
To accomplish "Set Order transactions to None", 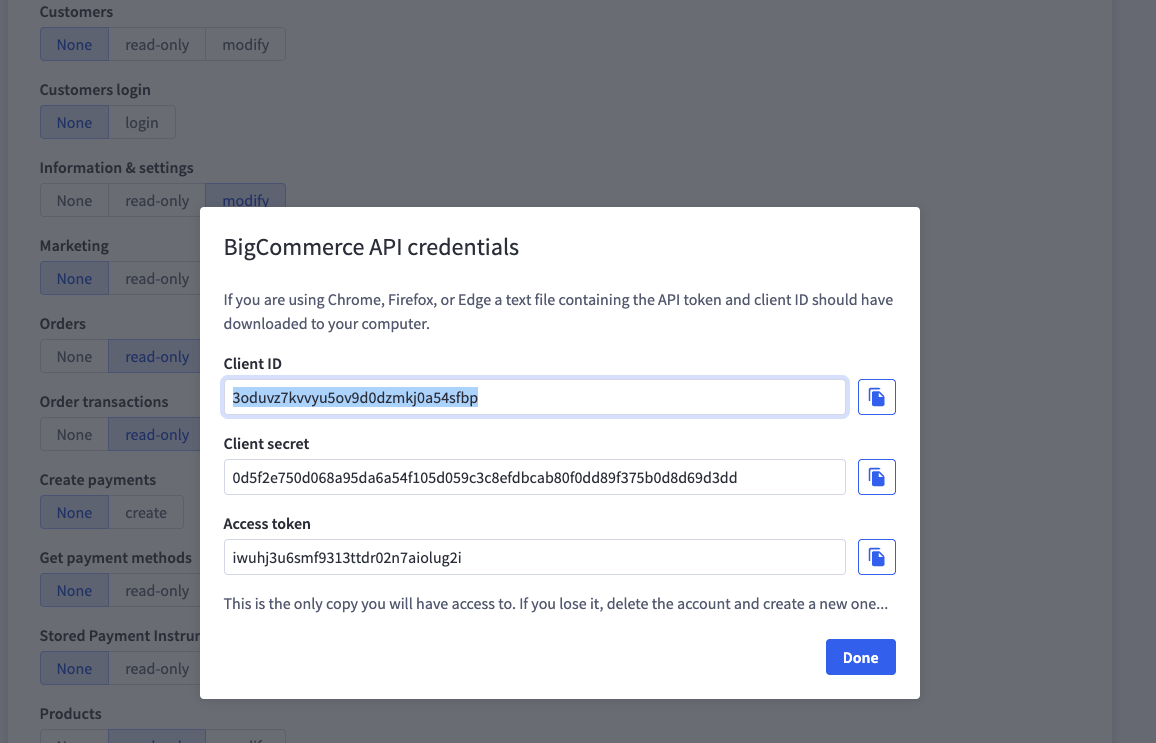I will (74, 435).
